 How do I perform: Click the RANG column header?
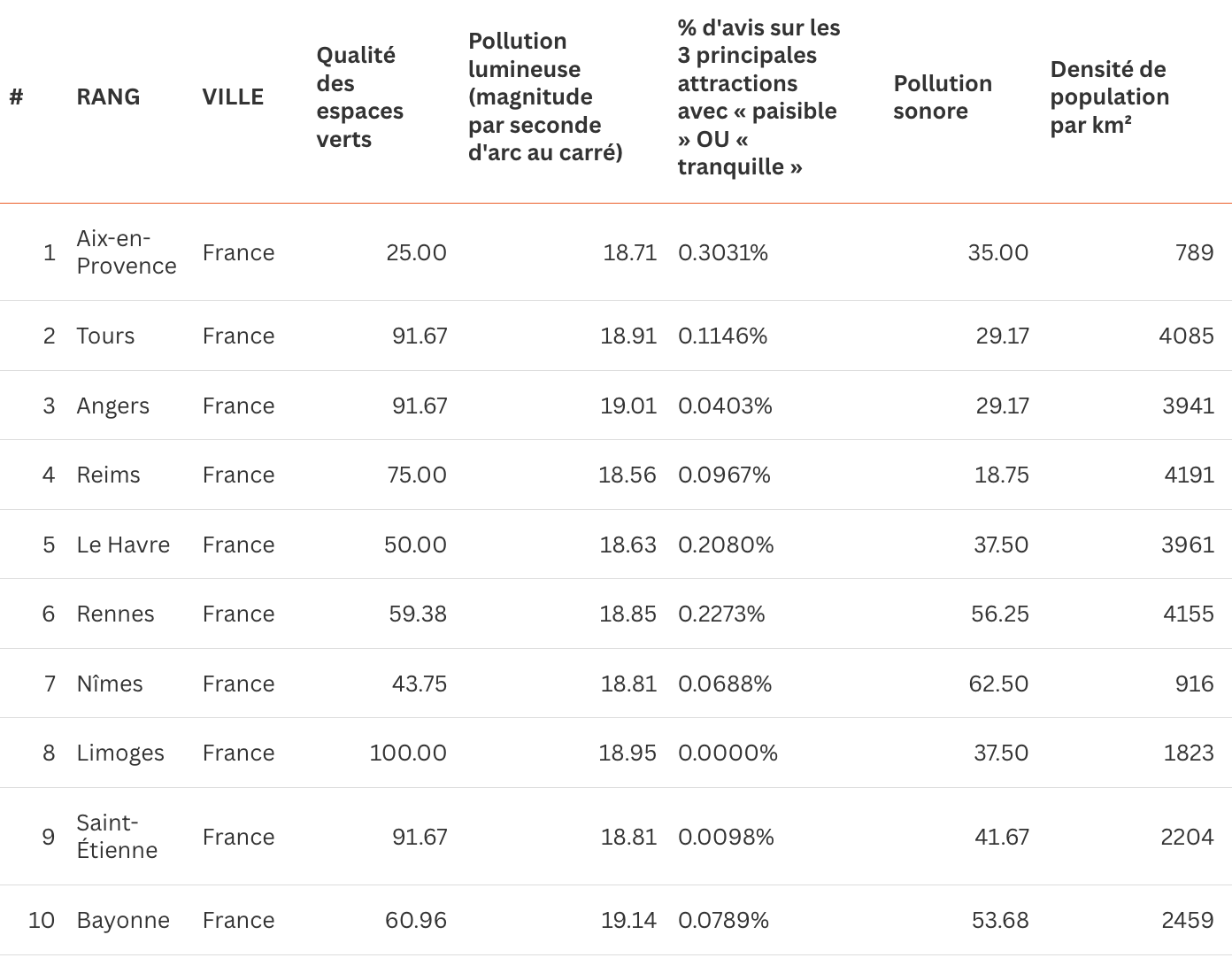click(x=108, y=97)
